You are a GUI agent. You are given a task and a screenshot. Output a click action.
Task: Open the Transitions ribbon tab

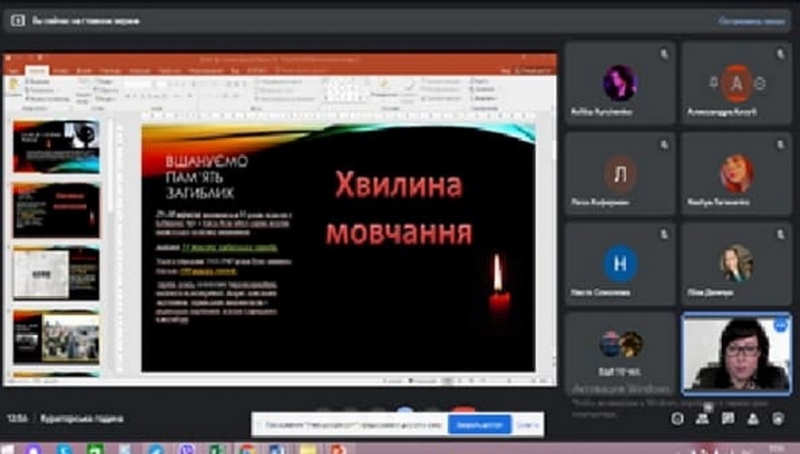pos(110,70)
